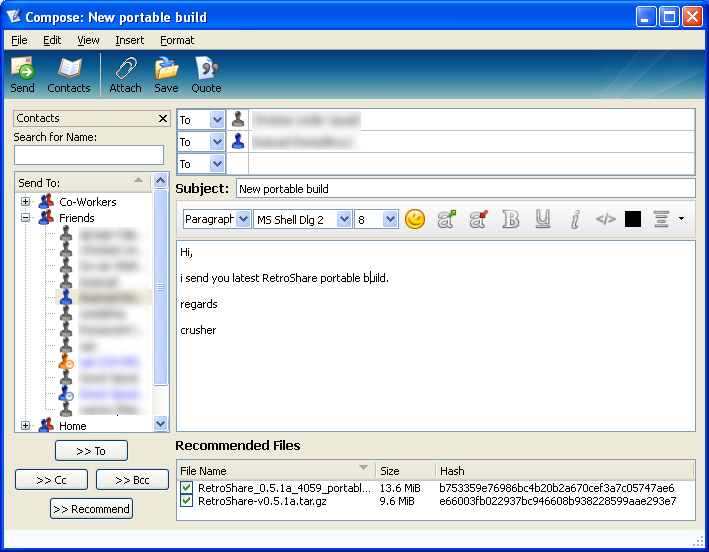Click the Quote toolbar icon
The image size is (709, 552).
206,75
